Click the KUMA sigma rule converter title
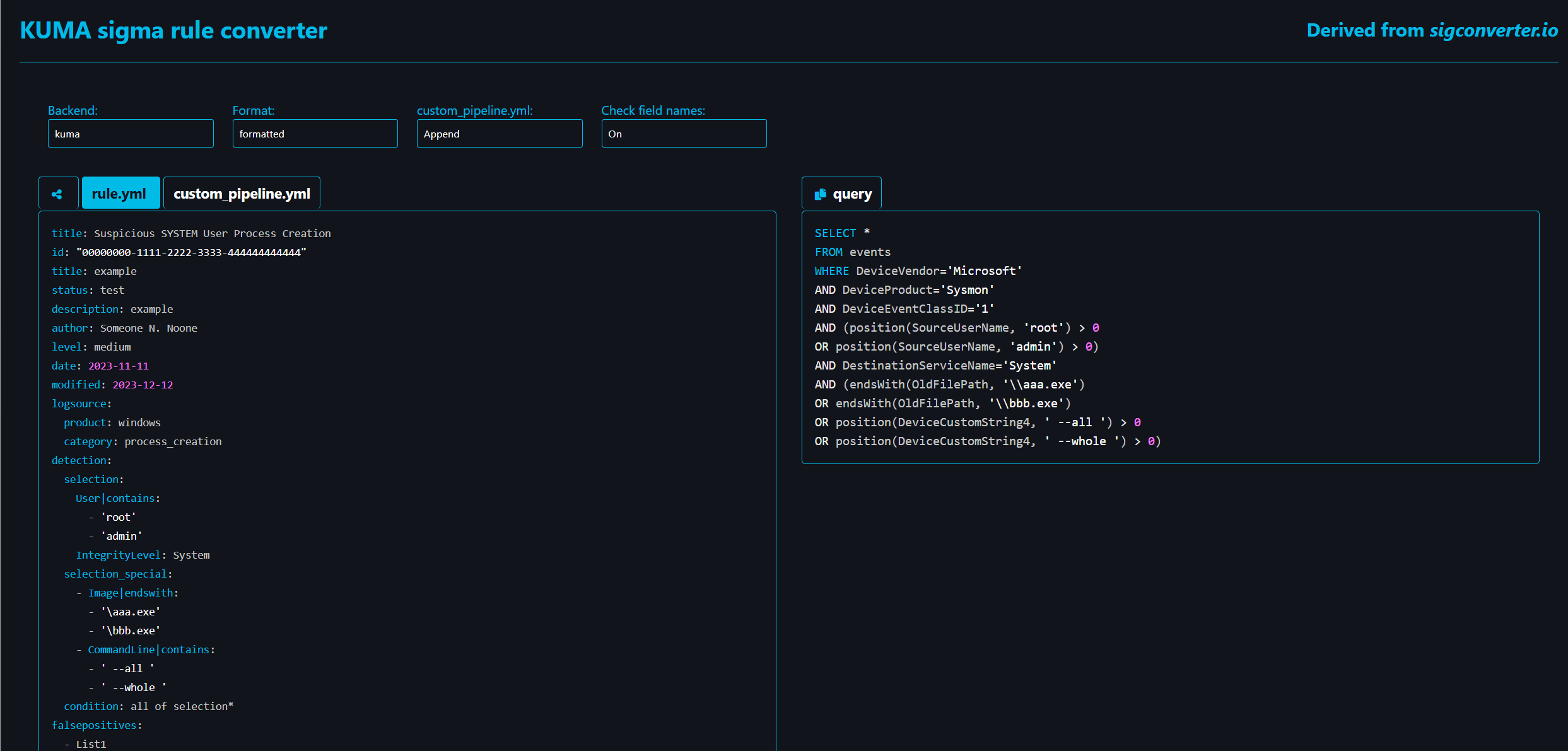This screenshot has width=1568, height=751. pos(173,30)
